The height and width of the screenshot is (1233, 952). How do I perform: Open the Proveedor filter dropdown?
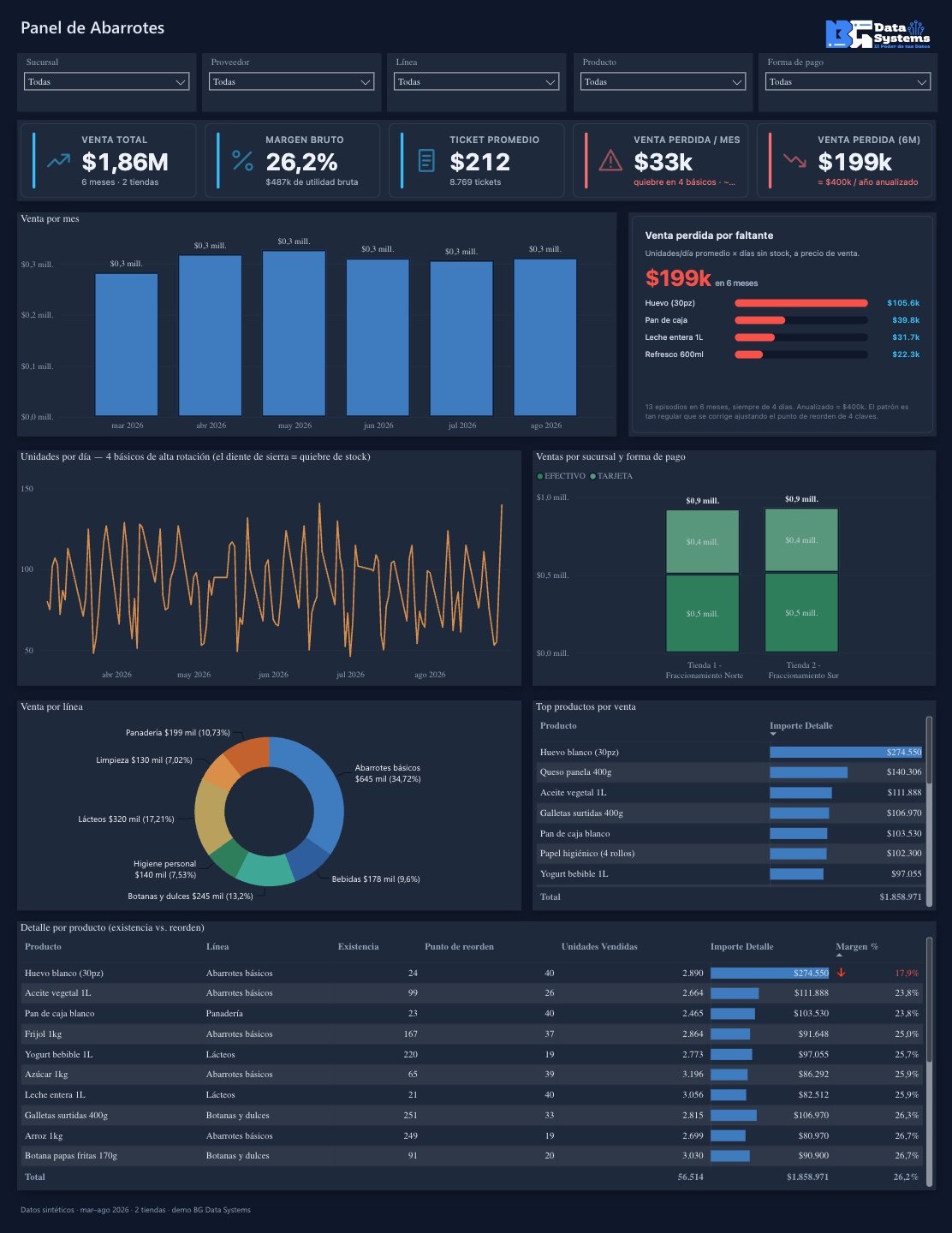(291, 81)
